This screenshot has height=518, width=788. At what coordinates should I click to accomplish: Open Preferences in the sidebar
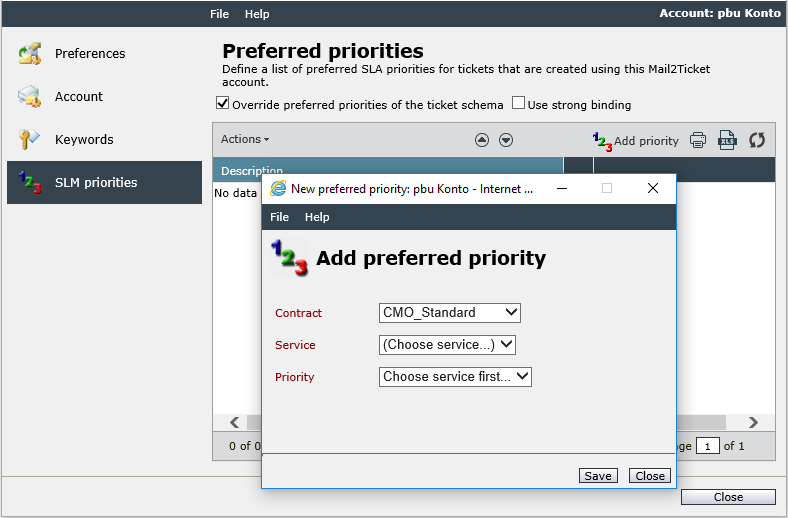click(90, 54)
